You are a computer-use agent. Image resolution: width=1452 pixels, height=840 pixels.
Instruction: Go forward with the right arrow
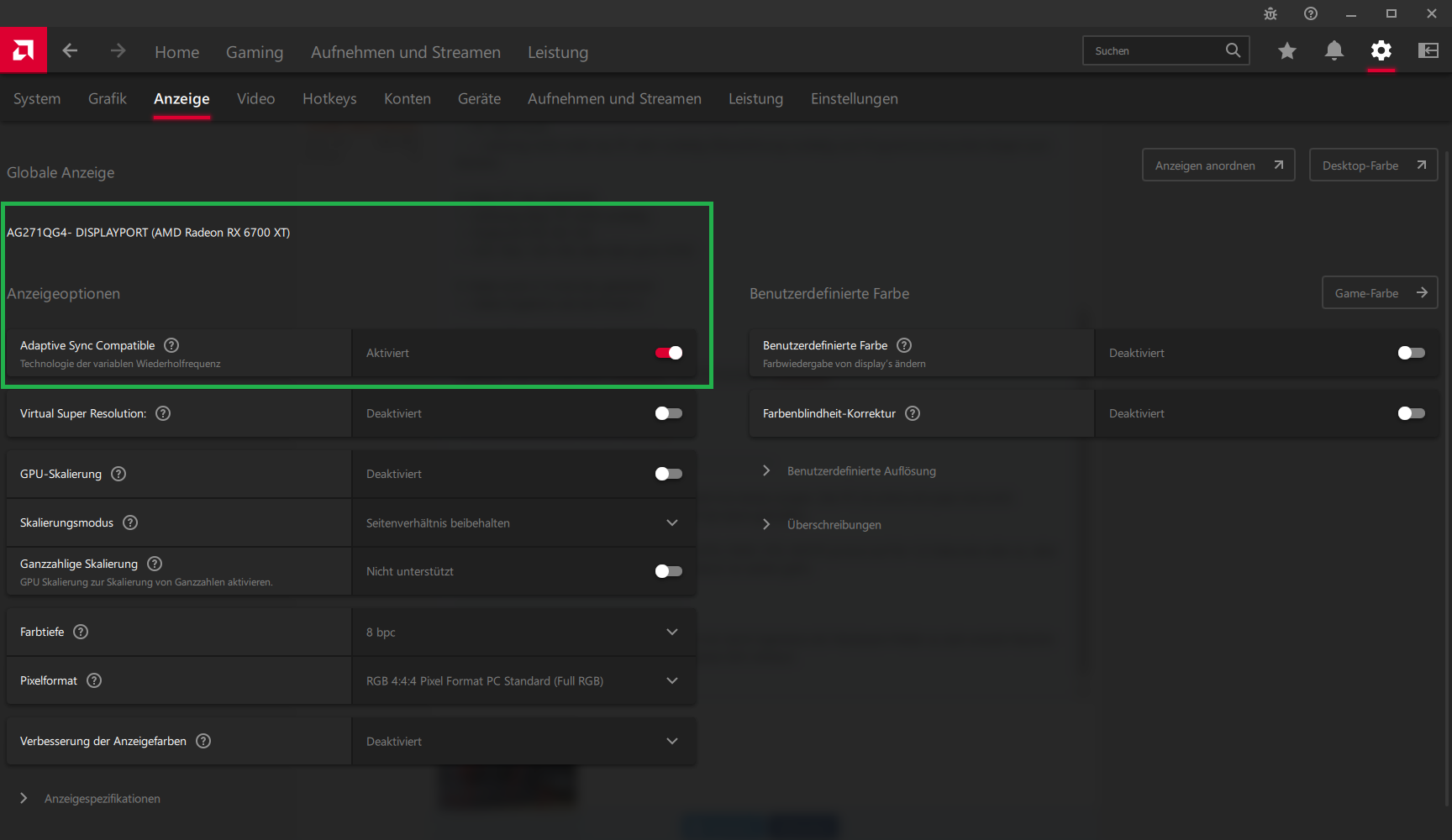click(x=118, y=51)
